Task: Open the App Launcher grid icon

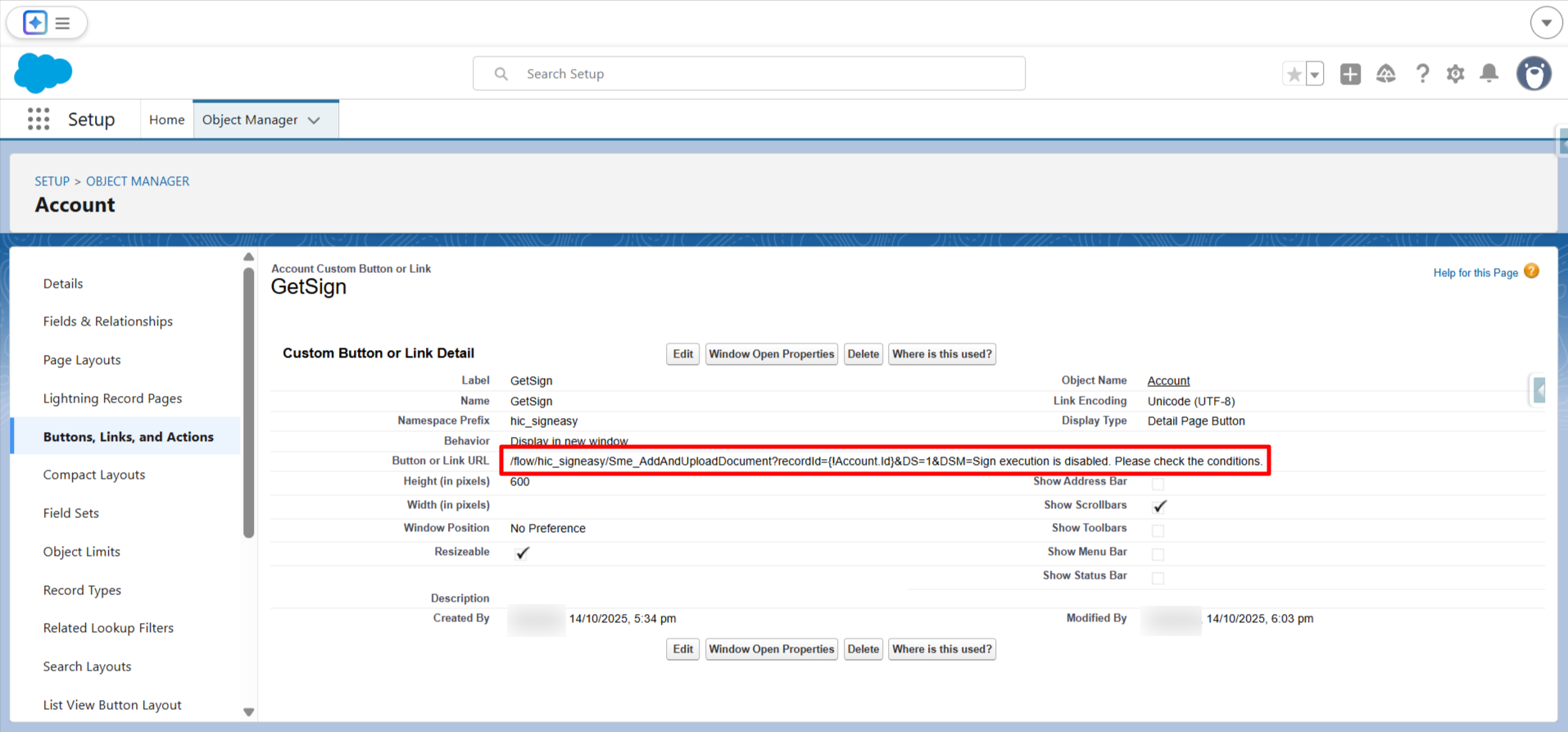Action: (39, 120)
